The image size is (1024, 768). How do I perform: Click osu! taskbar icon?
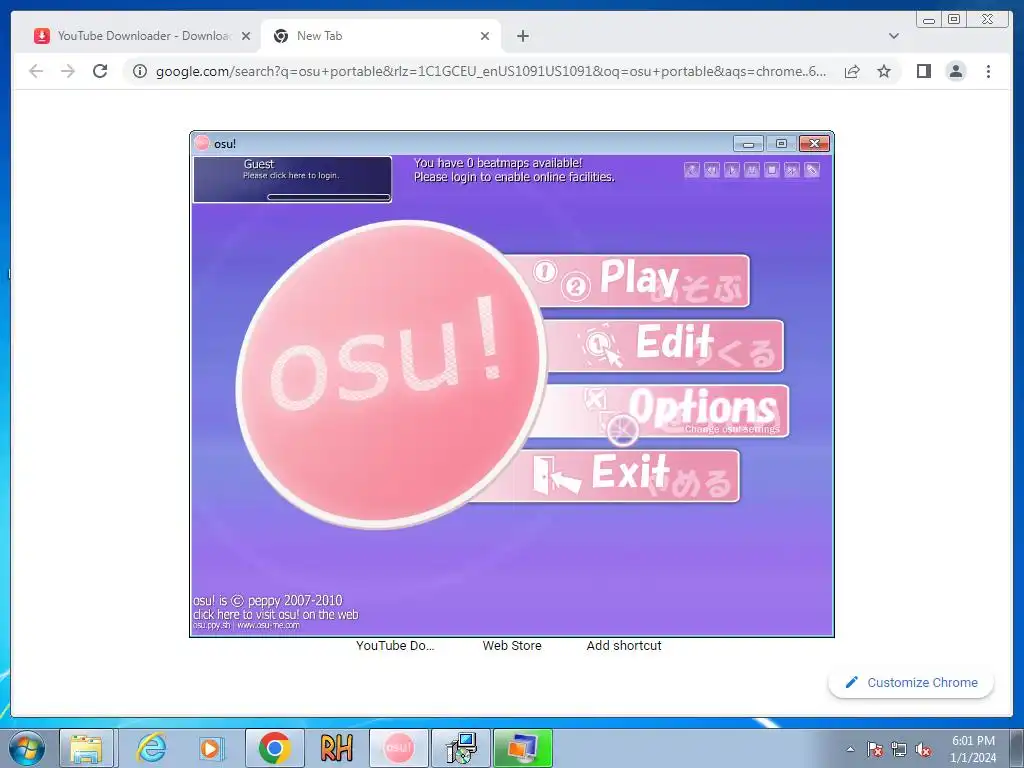coord(398,748)
